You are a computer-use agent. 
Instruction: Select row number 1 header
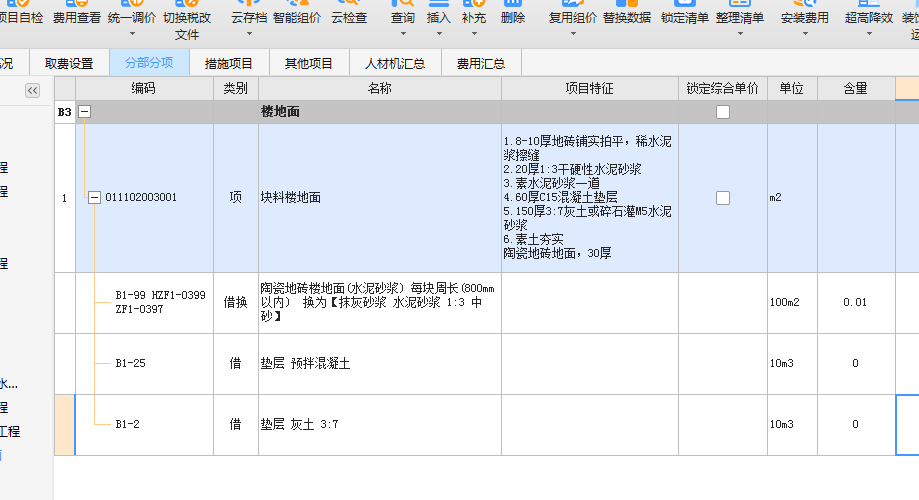[x=64, y=198]
